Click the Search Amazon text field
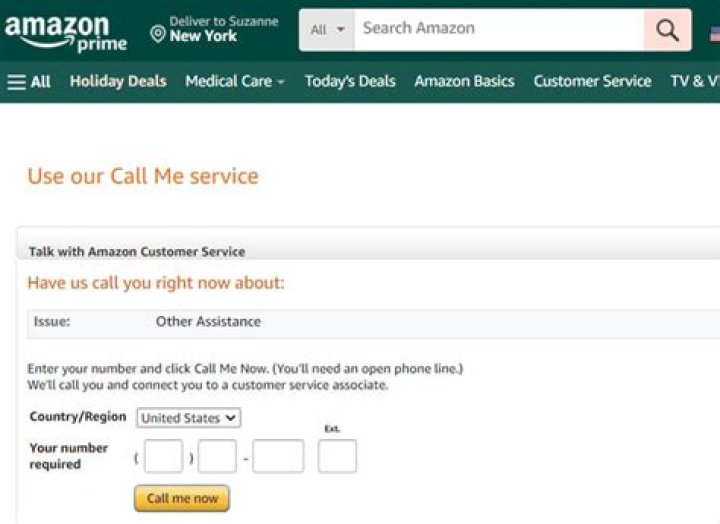This screenshot has height=524, width=720. (498, 29)
